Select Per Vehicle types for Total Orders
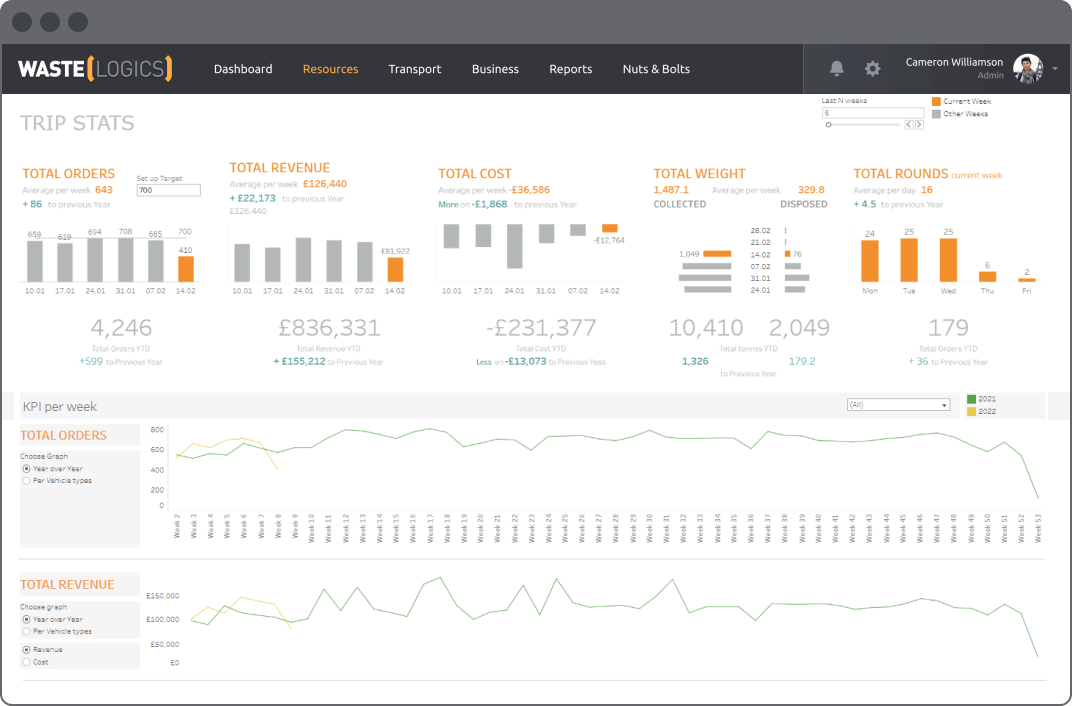Image resolution: width=1072 pixels, height=706 pixels. pos(27,480)
